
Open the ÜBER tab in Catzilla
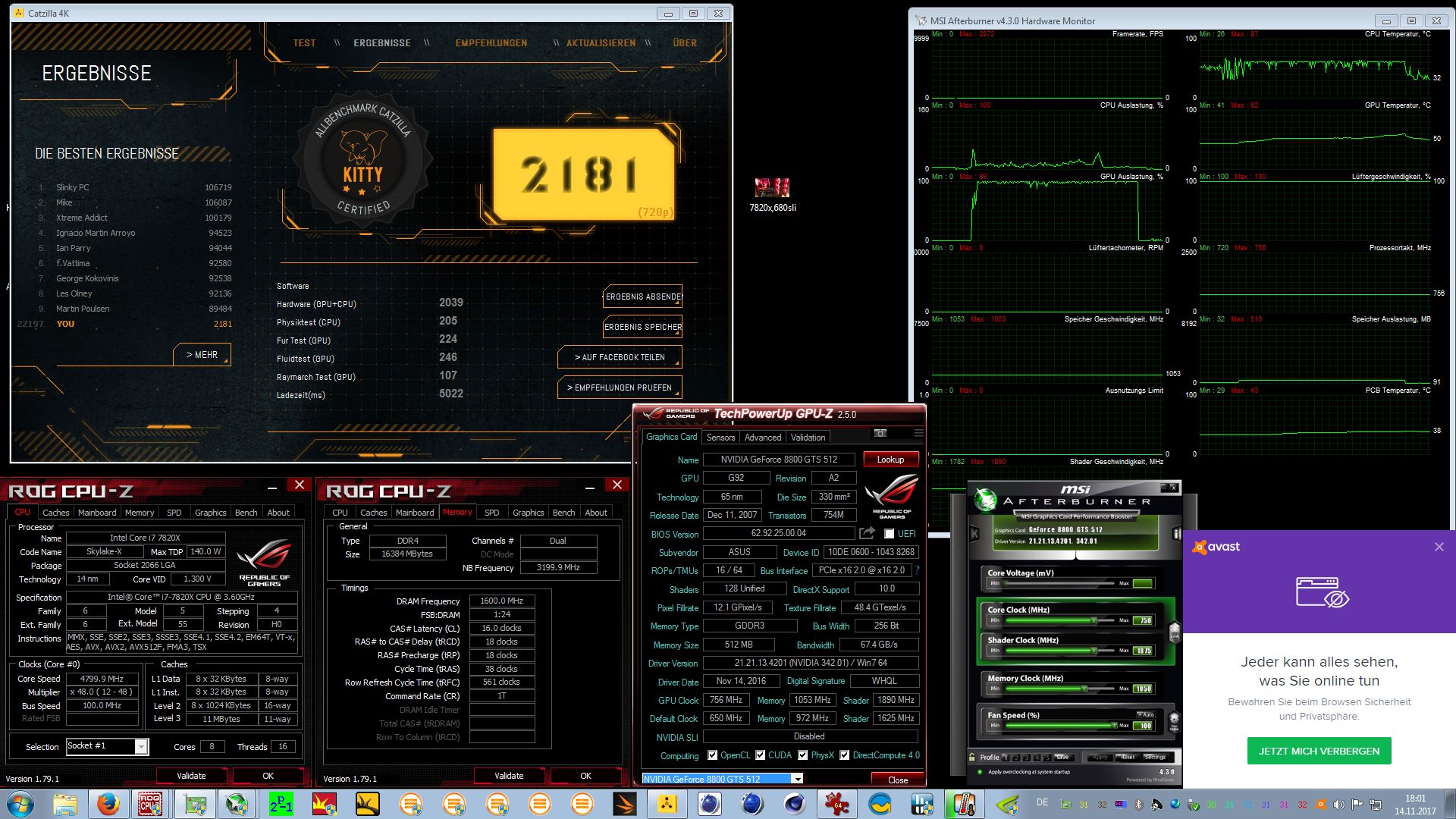click(x=684, y=43)
